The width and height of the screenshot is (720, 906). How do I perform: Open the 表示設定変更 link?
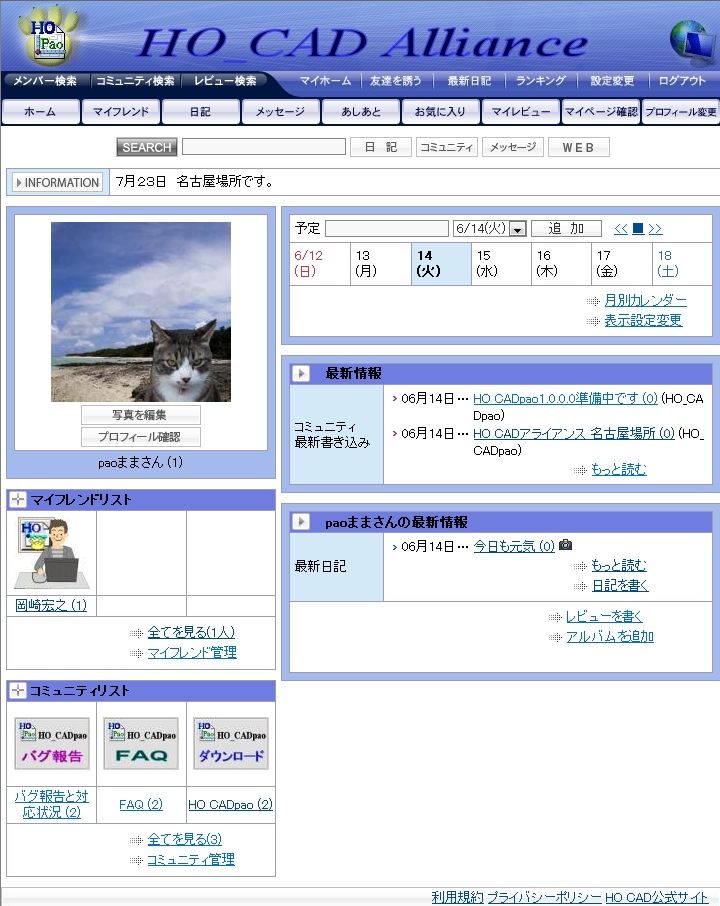[x=643, y=320]
